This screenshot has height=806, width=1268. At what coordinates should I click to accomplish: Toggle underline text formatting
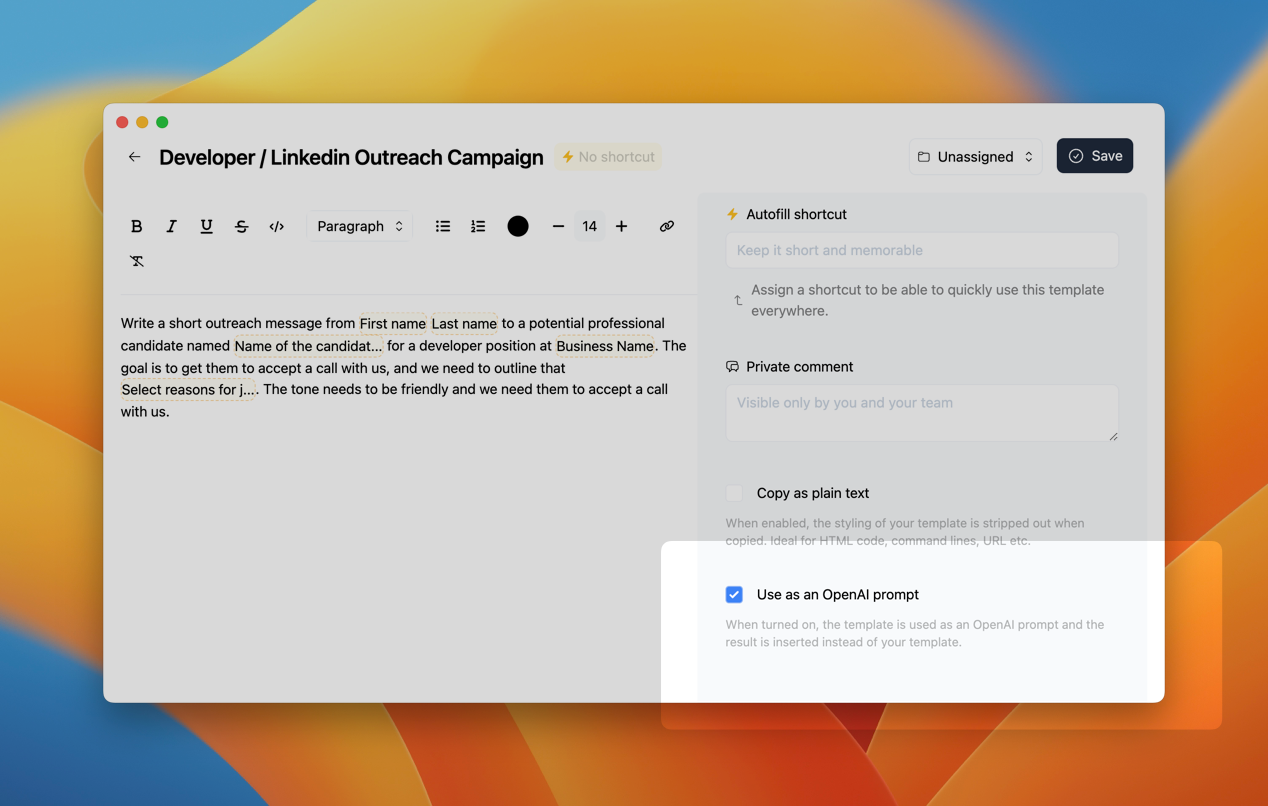(206, 226)
